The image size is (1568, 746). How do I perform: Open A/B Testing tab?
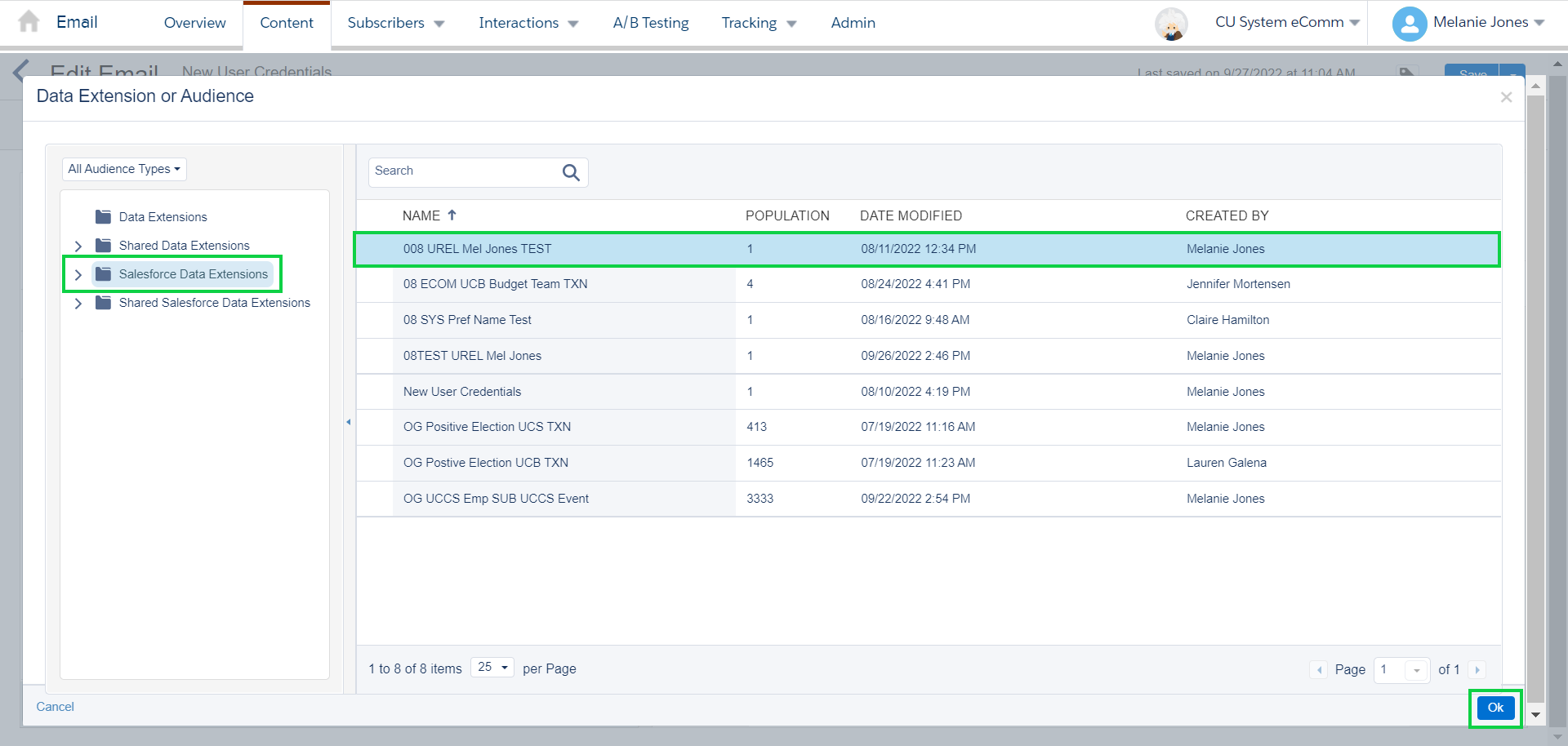coord(651,23)
